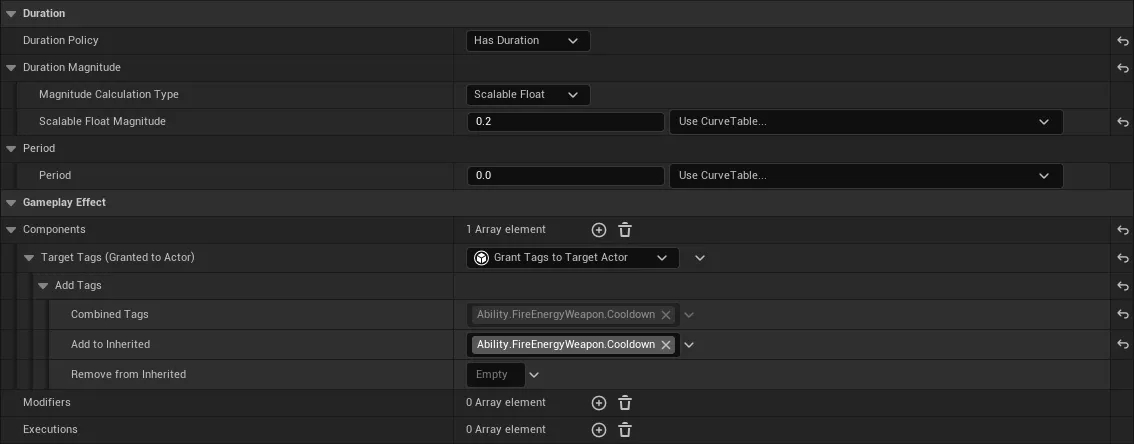Reset Components to default
Image resolution: width=1134 pixels, height=444 pixels.
(1122, 230)
